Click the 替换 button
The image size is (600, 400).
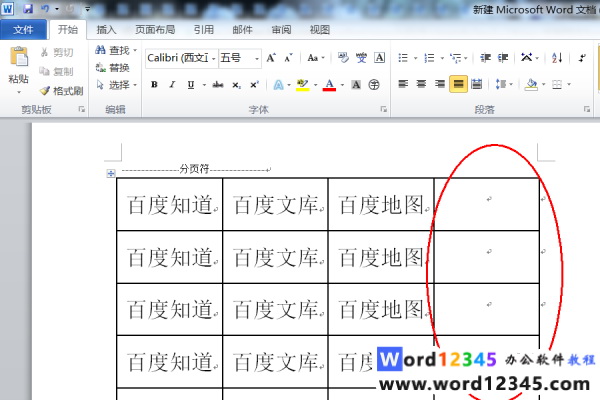[x=112, y=68]
